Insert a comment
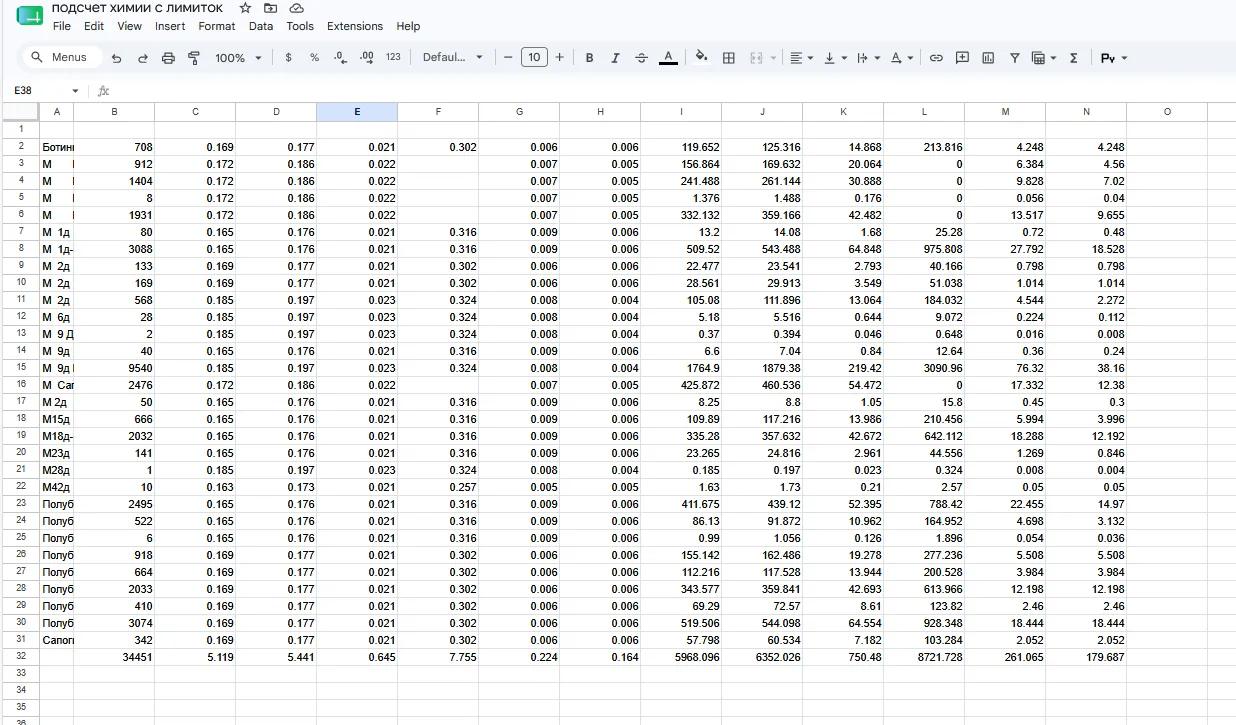Image resolution: width=1236 pixels, height=725 pixels. click(962, 58)
